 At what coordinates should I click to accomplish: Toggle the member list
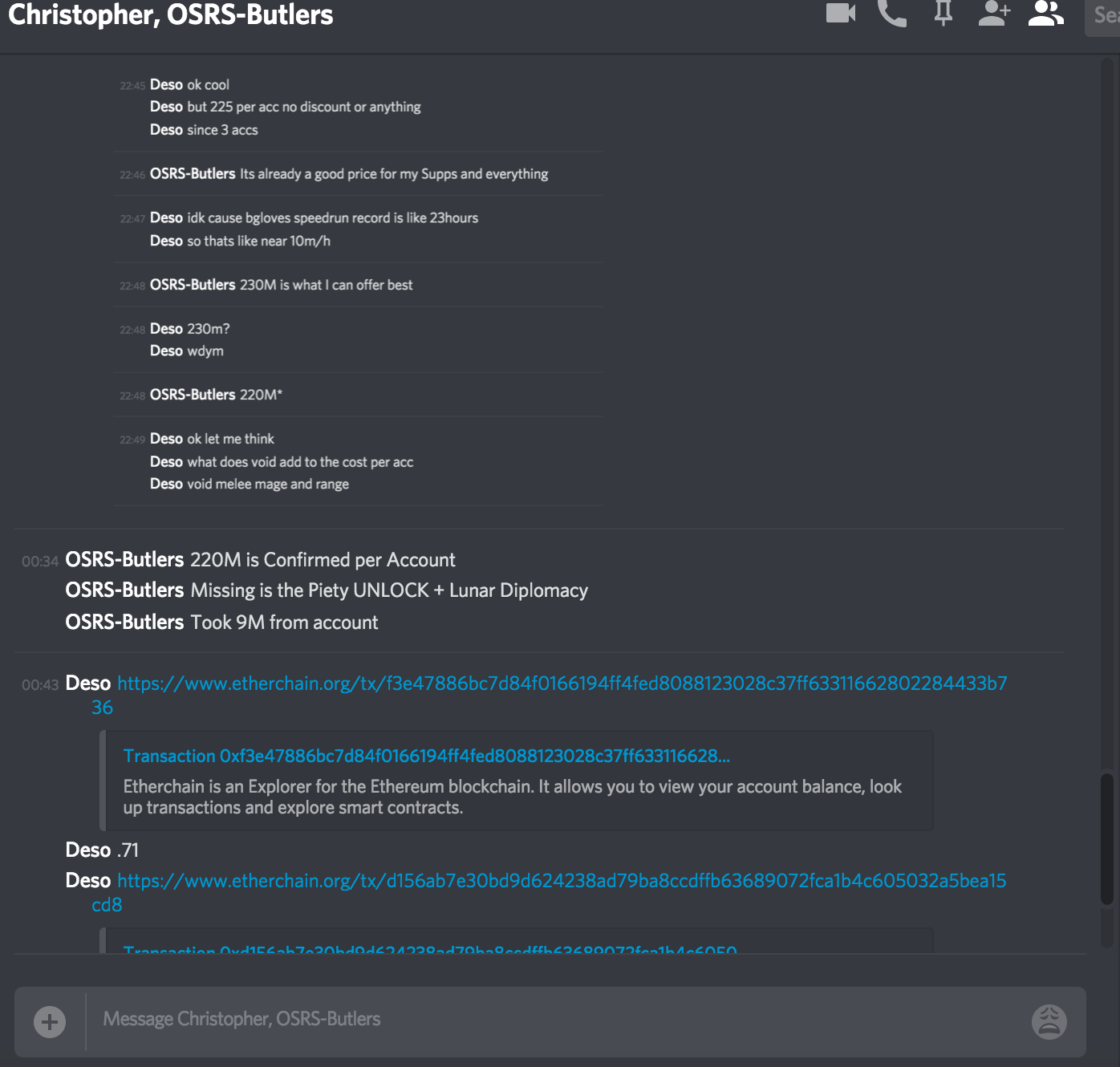pyautogui.click(x=1046, y=14)
